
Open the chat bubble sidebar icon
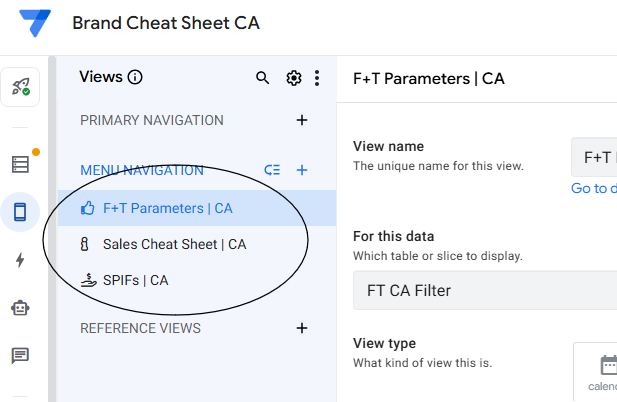20,355
